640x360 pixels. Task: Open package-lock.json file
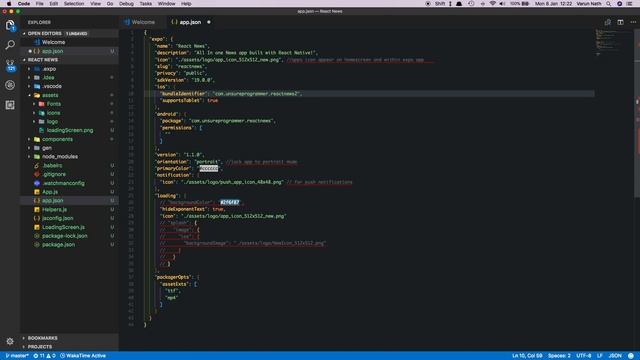69,236
